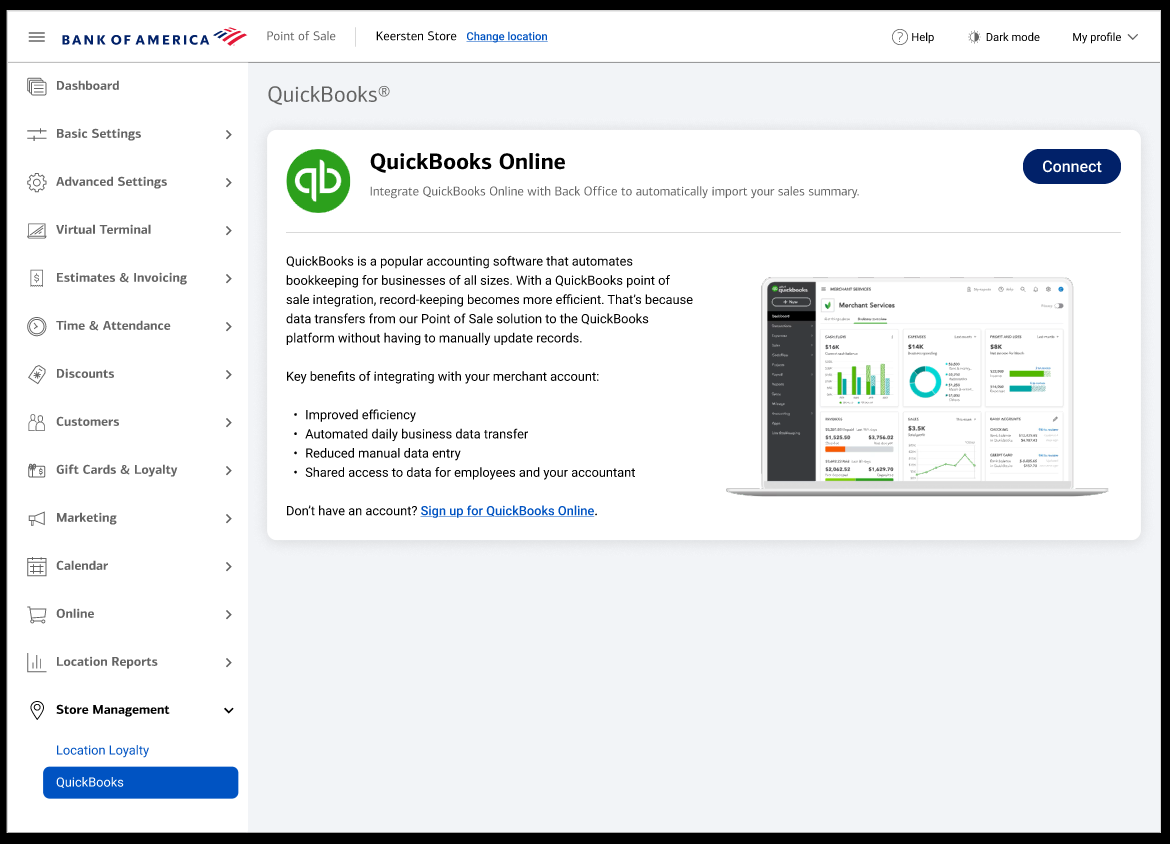Click the Online shopping cart icon

click(37, 614)
